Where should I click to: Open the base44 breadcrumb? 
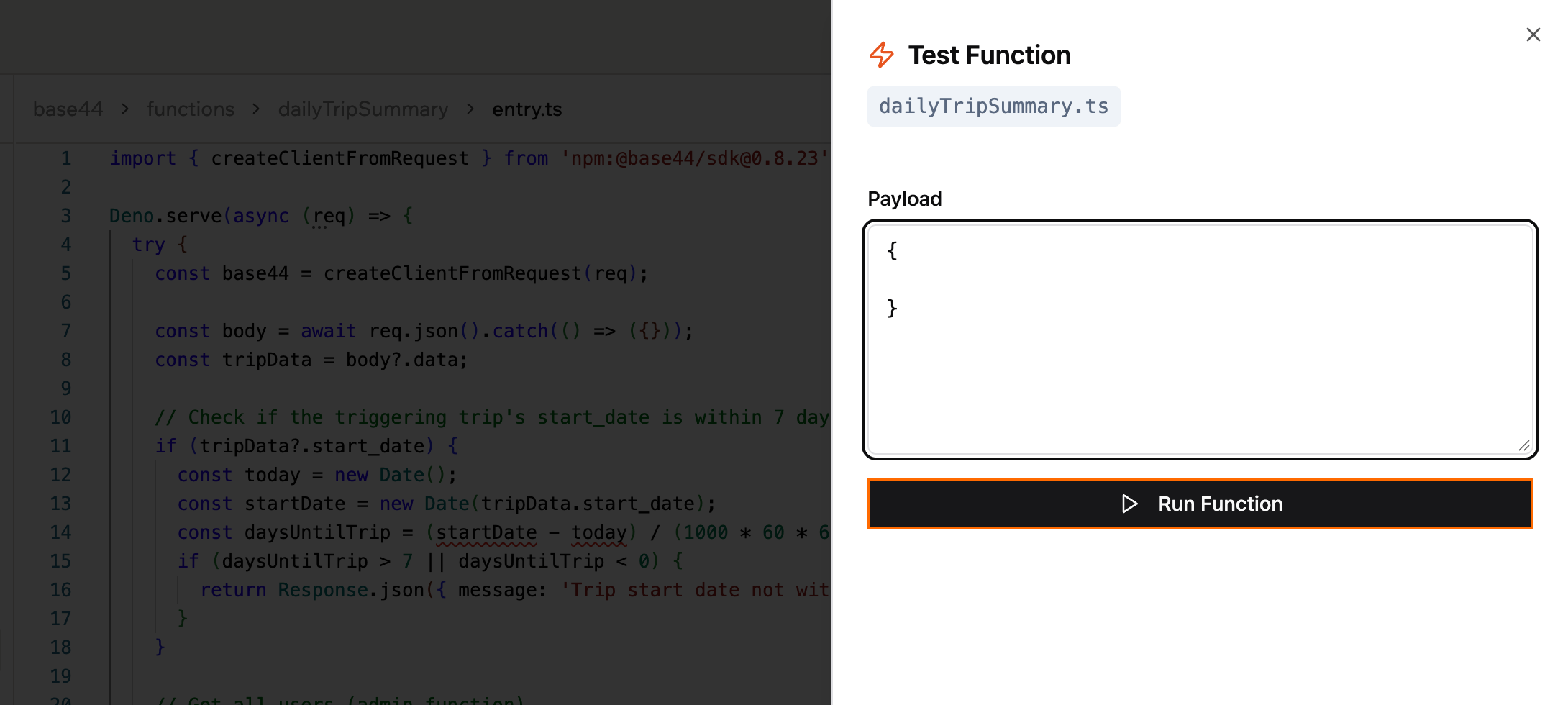point(68,109)
